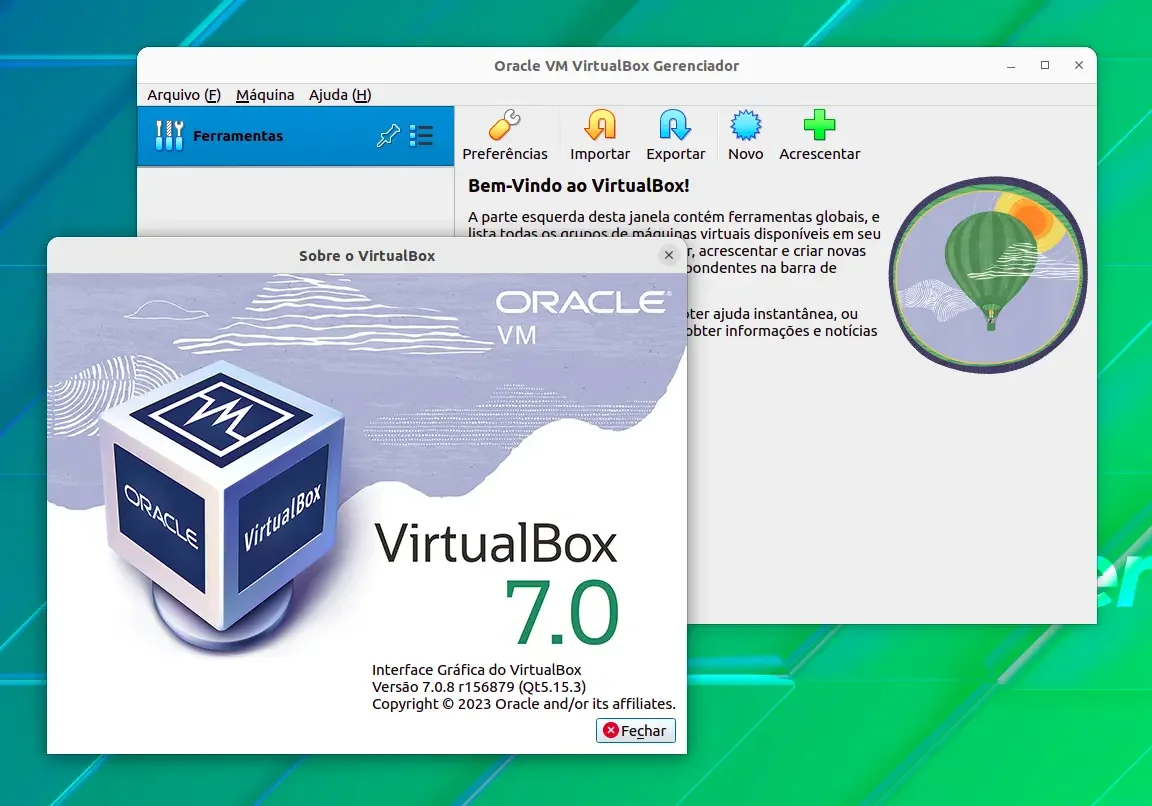This screenshot has width=1152, height=806.
Task: Minimize the VirtualBox Gerenciador window
Action: click(x=1011, y=65)
